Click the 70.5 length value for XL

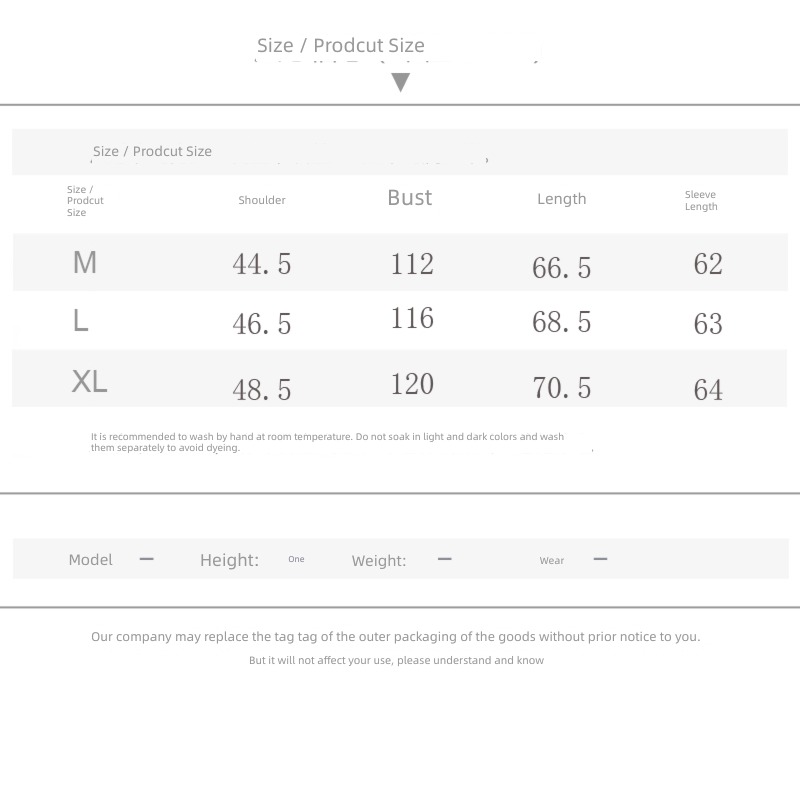(x=562, y=387)
